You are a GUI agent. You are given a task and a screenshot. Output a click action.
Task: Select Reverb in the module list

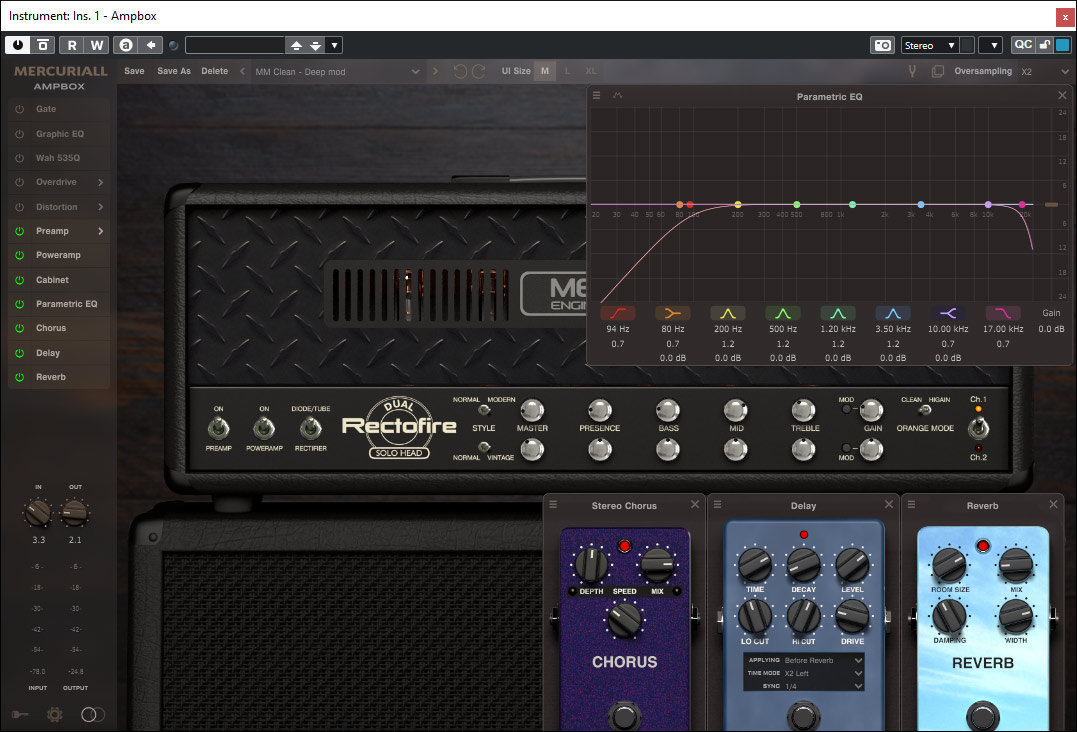pyautogui.click(x=51, y=377)
